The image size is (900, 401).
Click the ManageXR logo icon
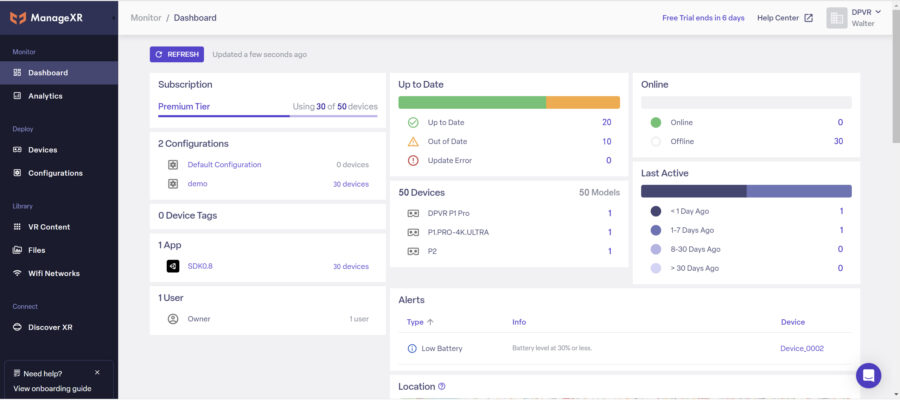pyautogui.click(x=18, y=17)
